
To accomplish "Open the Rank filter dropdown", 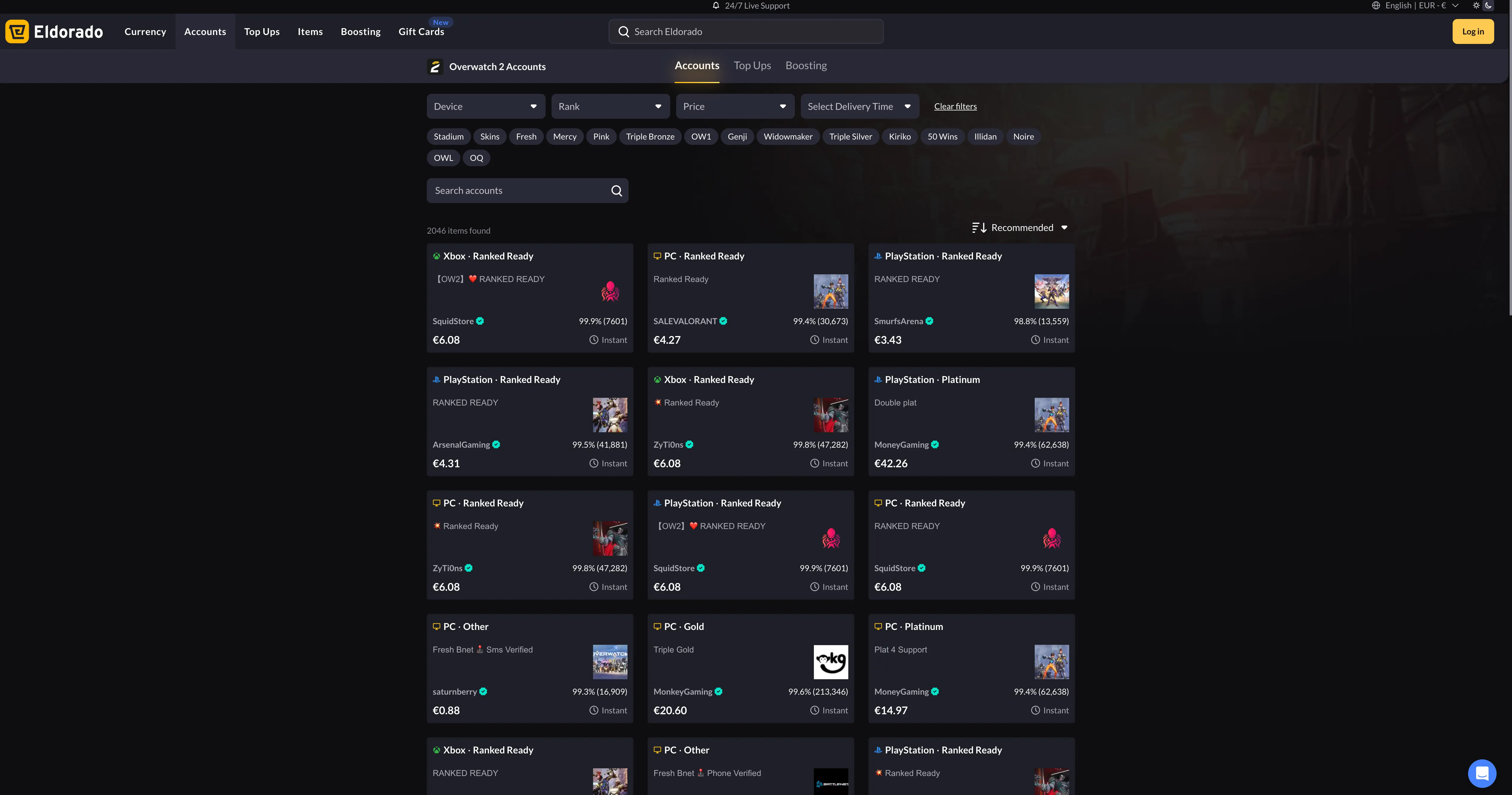I will click(610, 106).
